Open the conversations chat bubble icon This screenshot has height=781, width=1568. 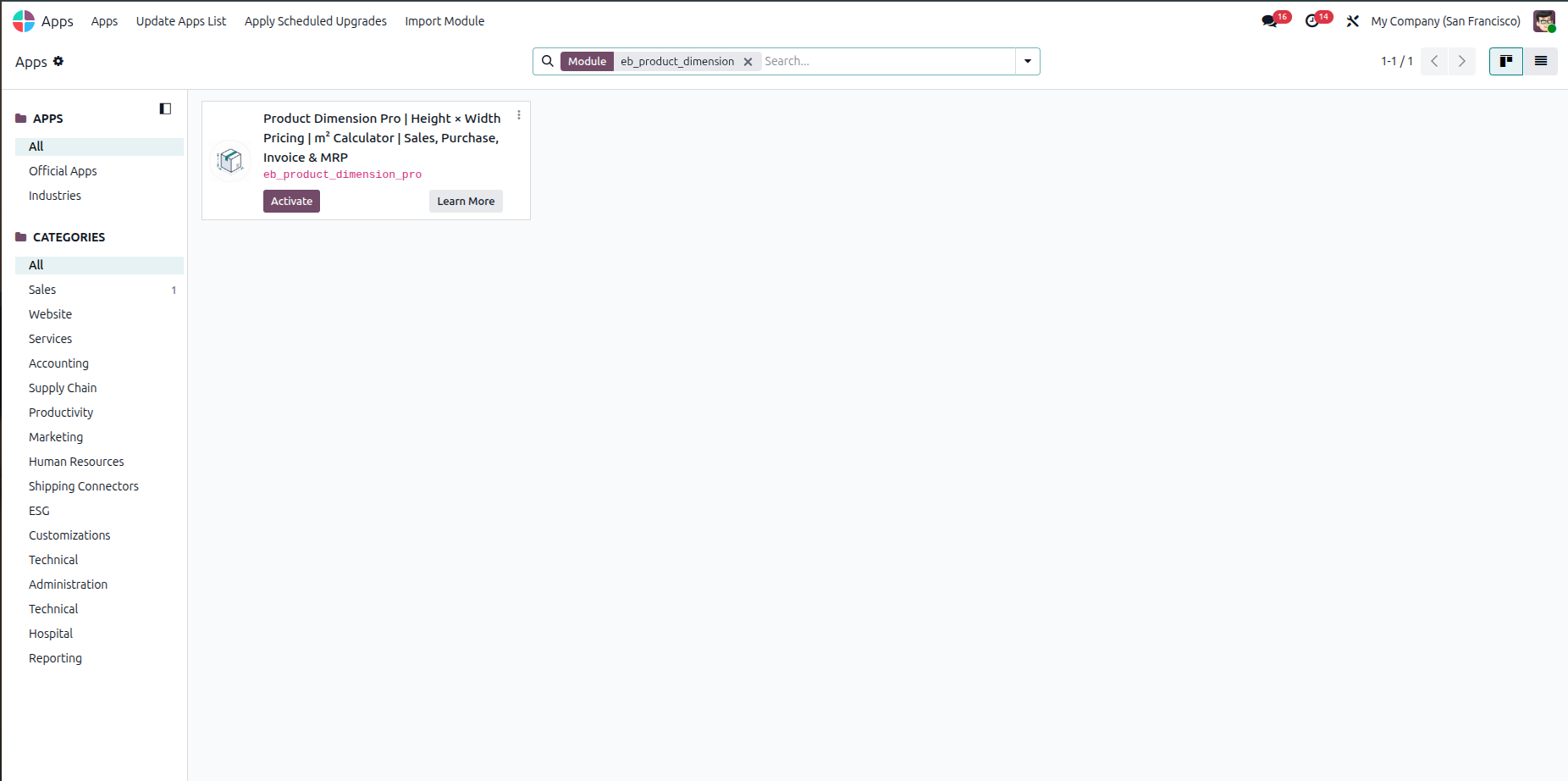[1269, 21]
